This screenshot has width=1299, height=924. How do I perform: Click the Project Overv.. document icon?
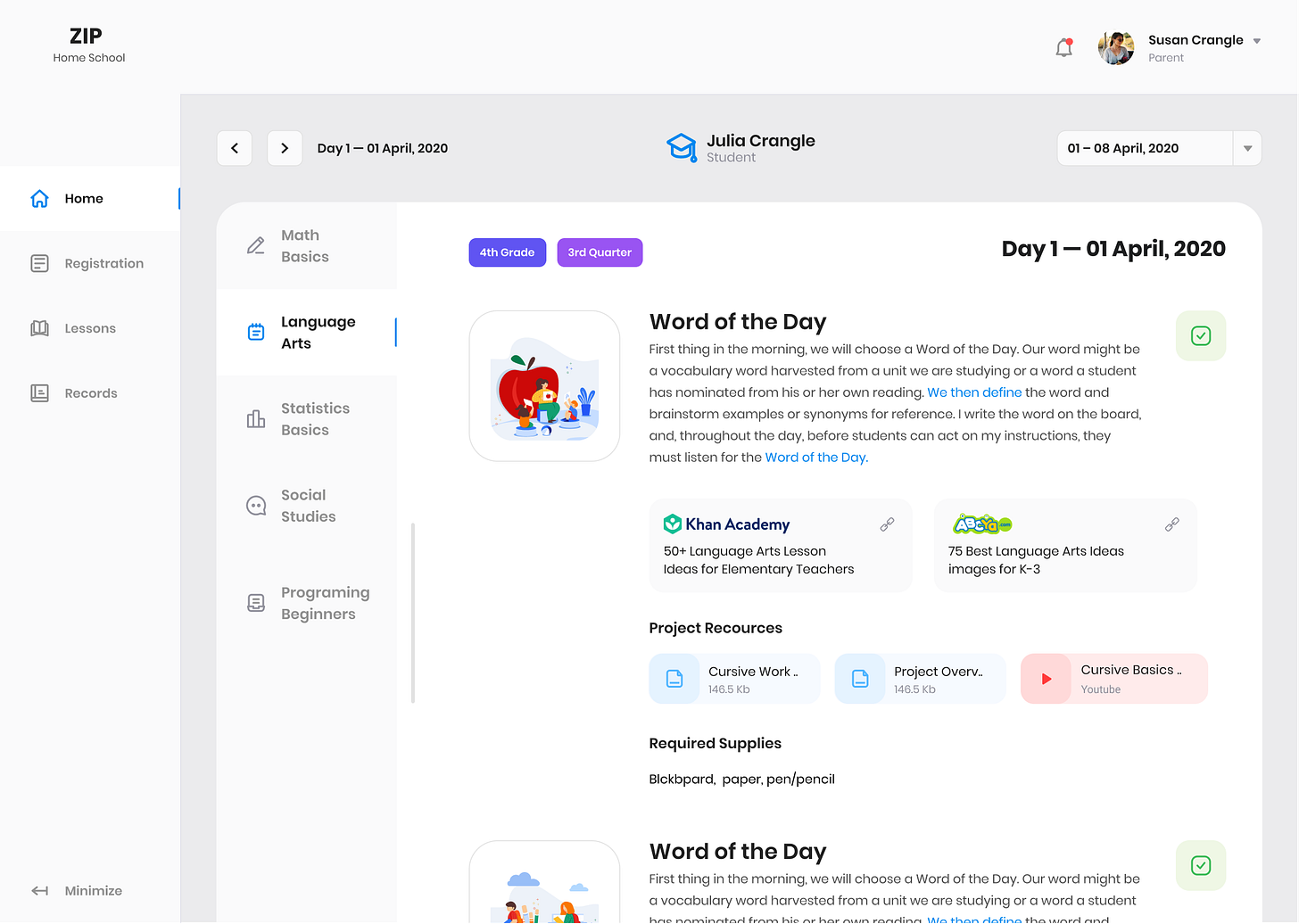860,680
